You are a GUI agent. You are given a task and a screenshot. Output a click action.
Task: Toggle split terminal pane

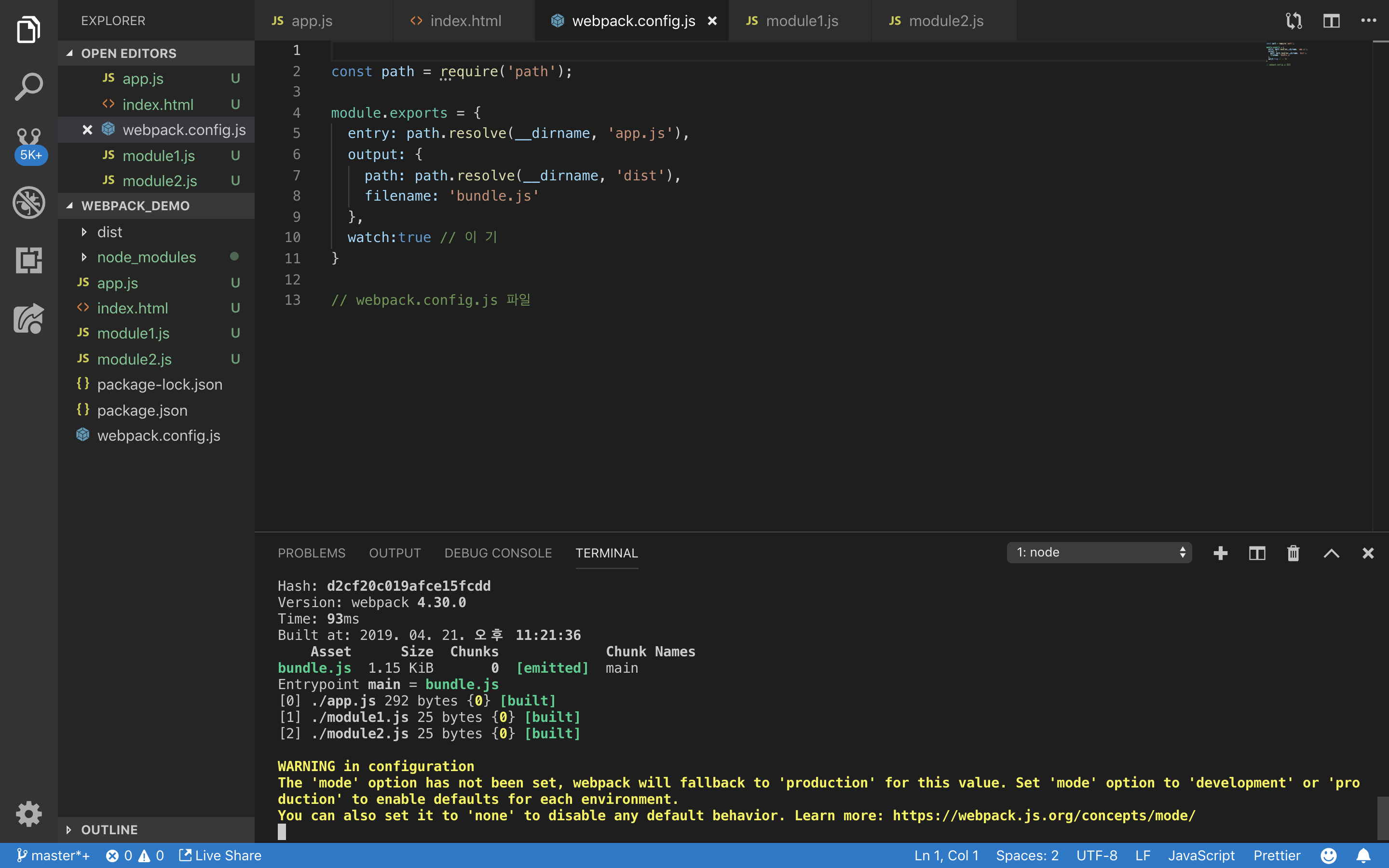pyautogui.click(x=1256, y=553)
